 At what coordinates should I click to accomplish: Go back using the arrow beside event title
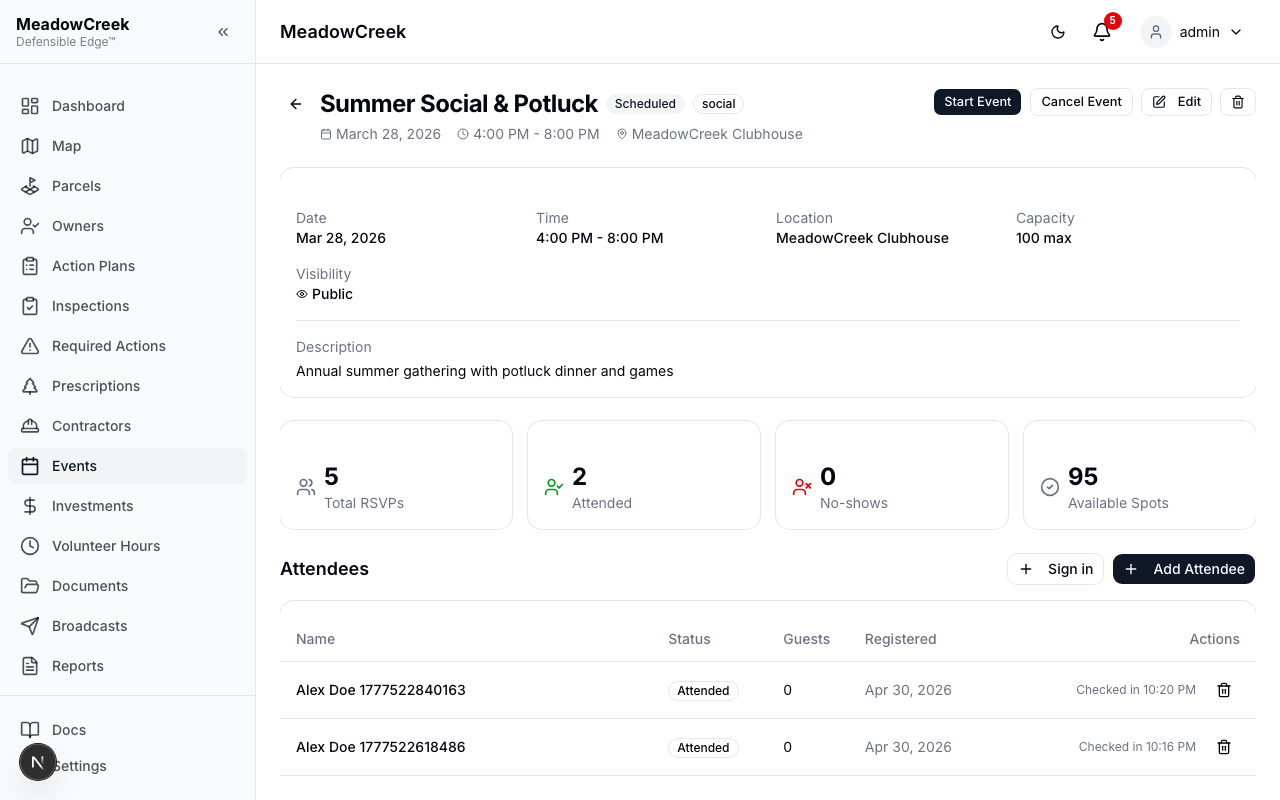coord(296,104)
